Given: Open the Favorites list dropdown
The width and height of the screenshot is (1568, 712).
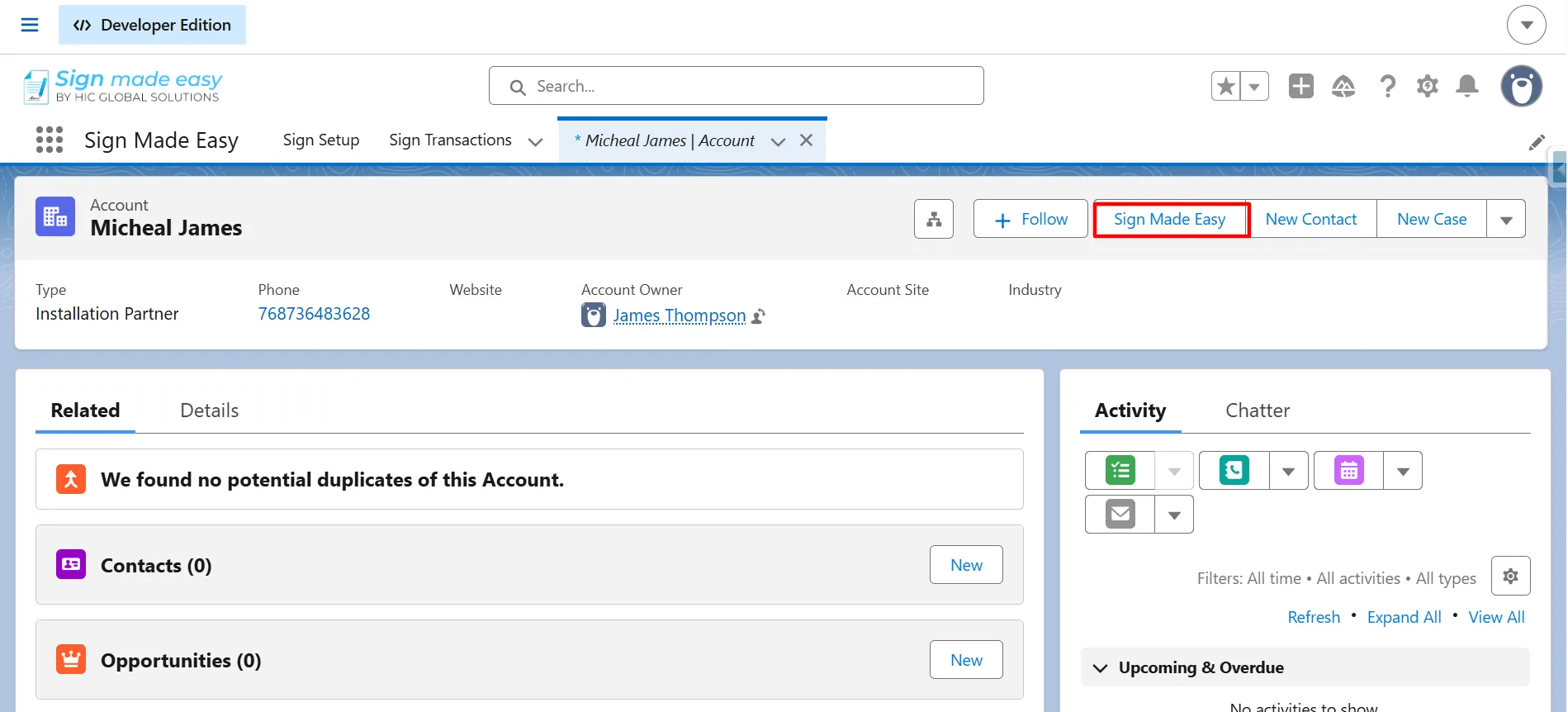Looking at the screenshot, I should pos(1255,86).
